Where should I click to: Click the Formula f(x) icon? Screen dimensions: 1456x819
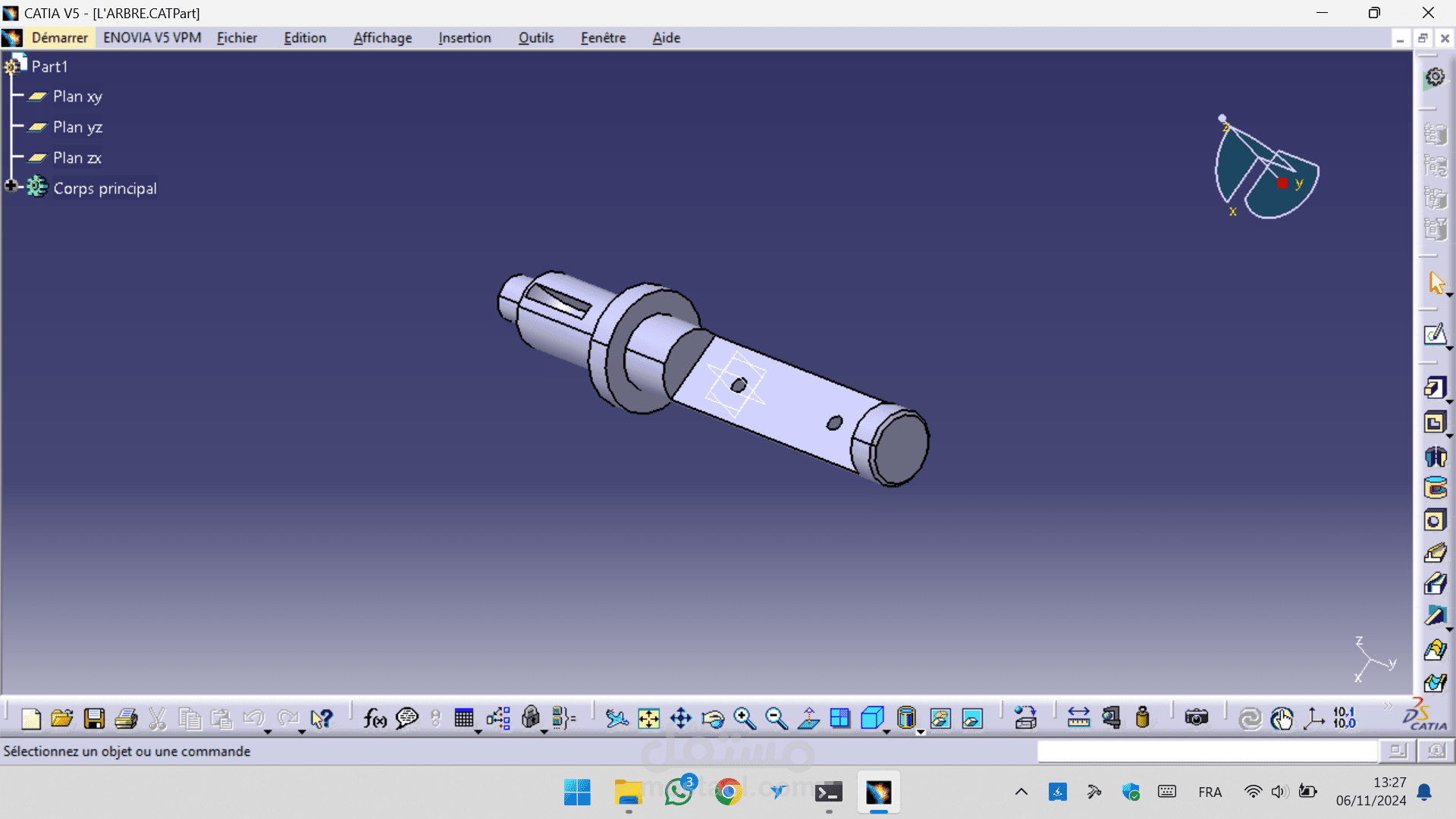(375, 718)
